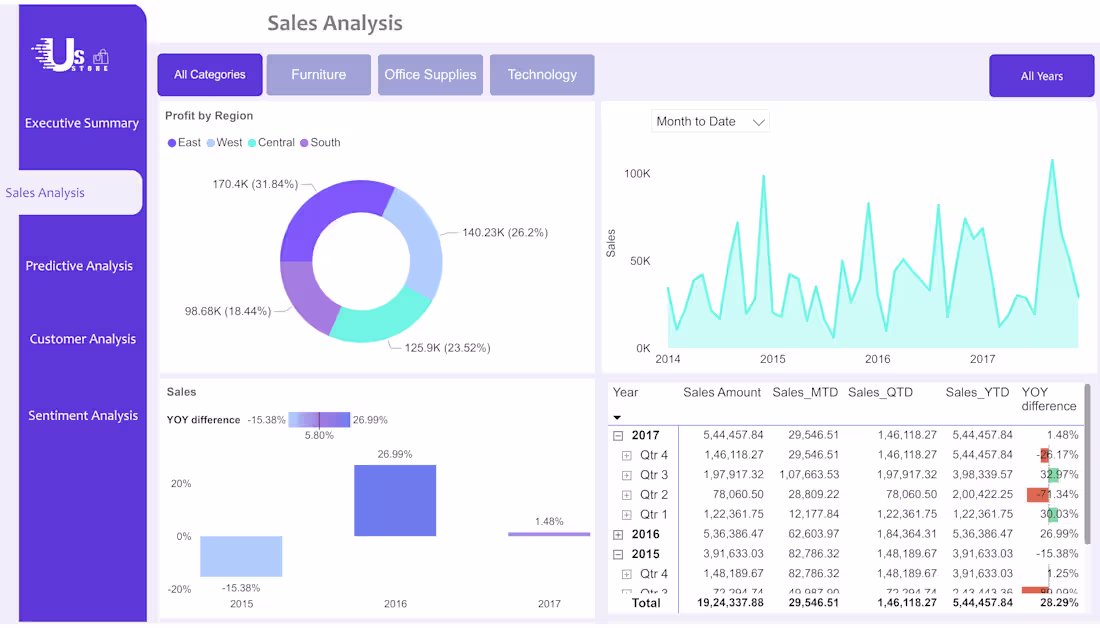
Task: Sort by Year column header
Action: click(626, 392)
